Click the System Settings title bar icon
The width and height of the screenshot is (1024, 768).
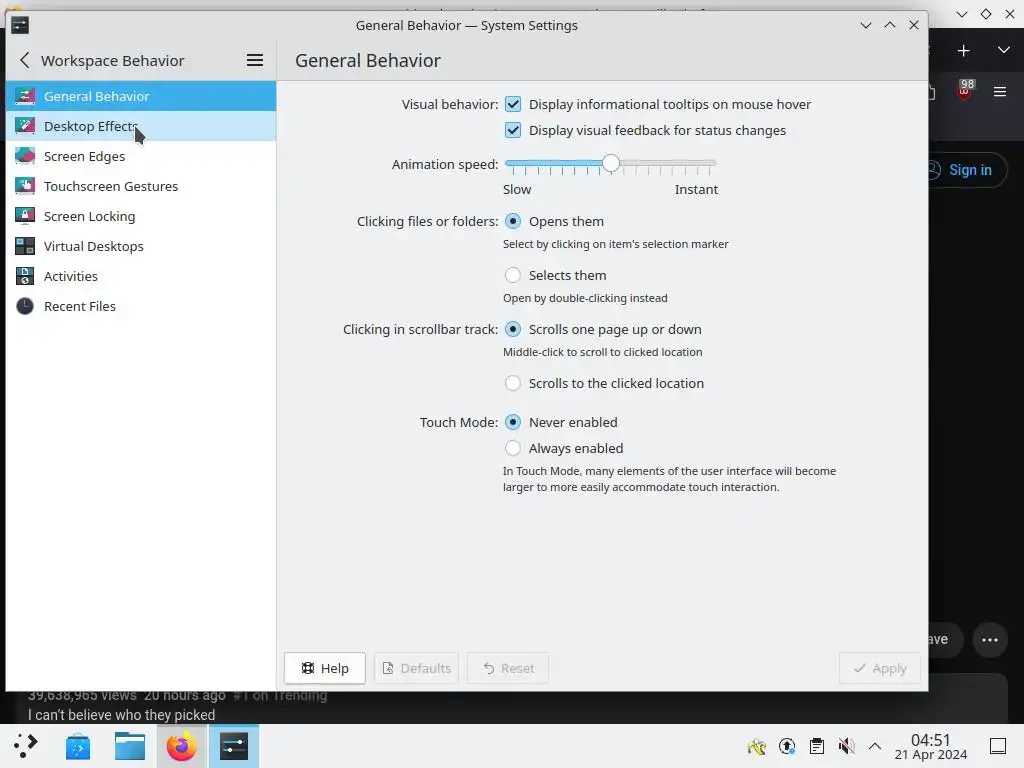pos(20,25)
